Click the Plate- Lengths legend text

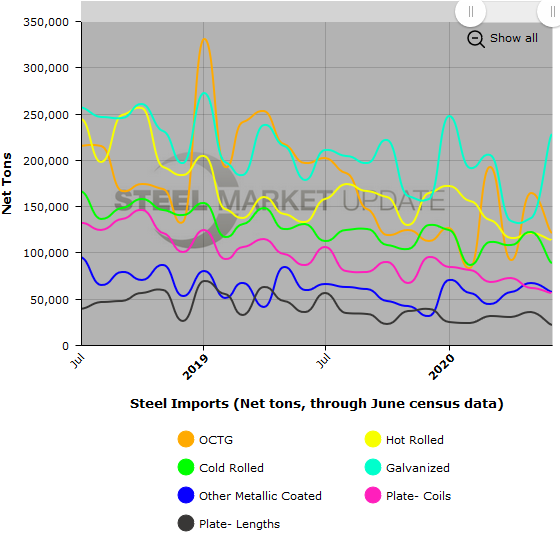point(239,524)
